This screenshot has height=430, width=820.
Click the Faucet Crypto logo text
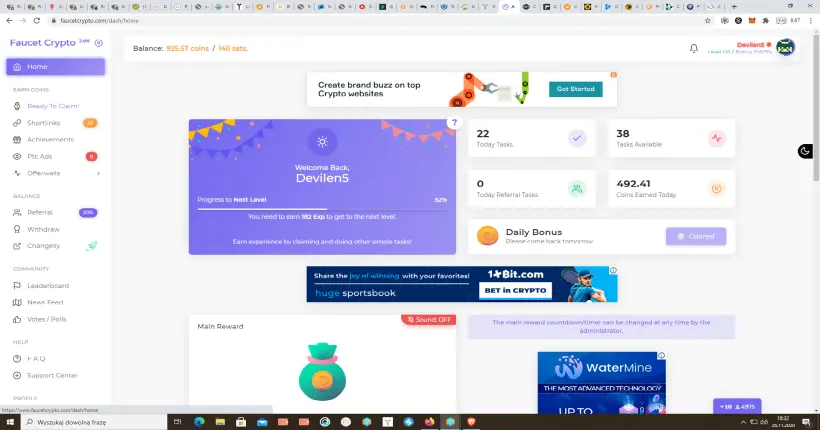42,43
